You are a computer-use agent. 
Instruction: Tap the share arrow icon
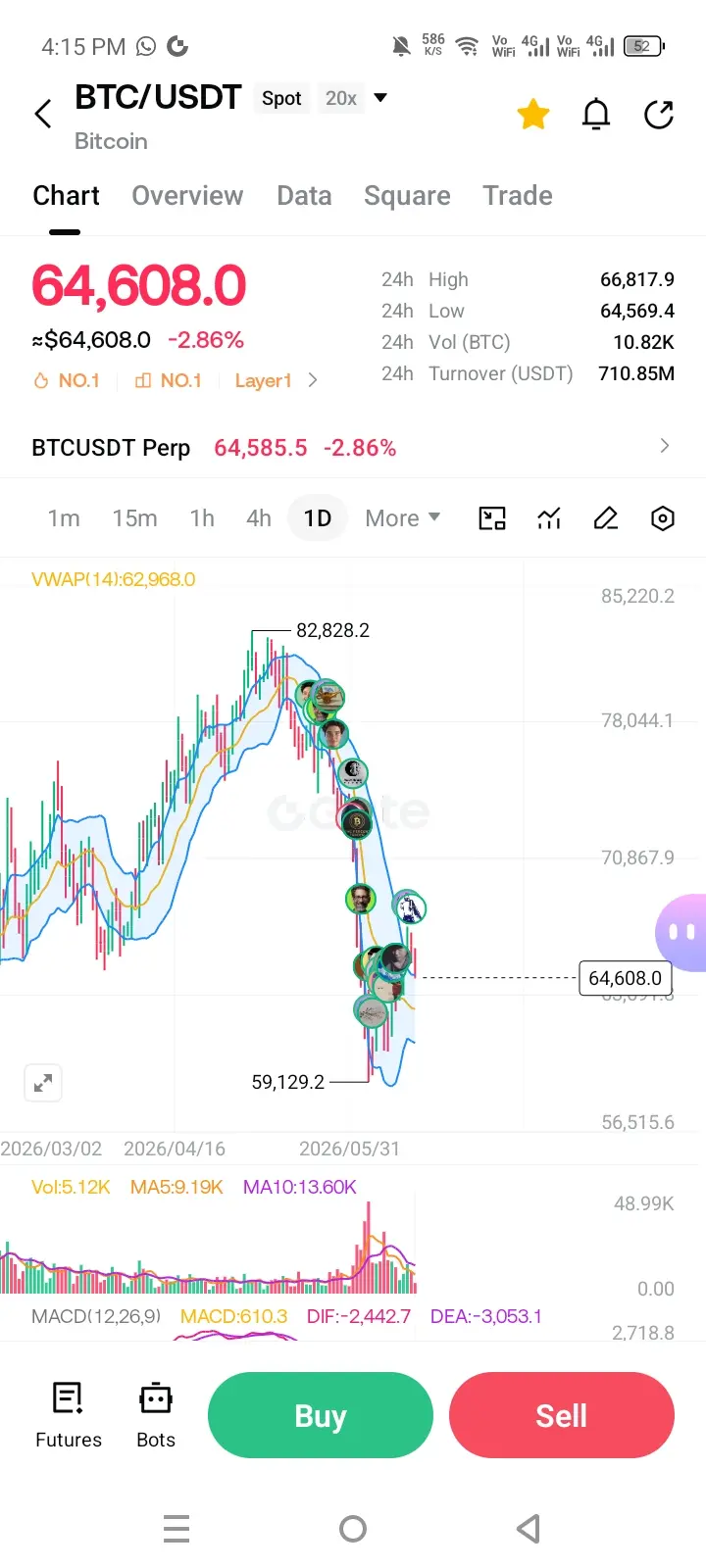[659, 115]
